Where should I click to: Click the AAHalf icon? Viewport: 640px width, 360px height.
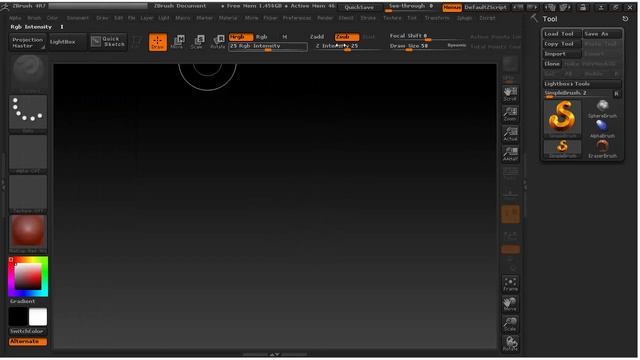(510, 154)
